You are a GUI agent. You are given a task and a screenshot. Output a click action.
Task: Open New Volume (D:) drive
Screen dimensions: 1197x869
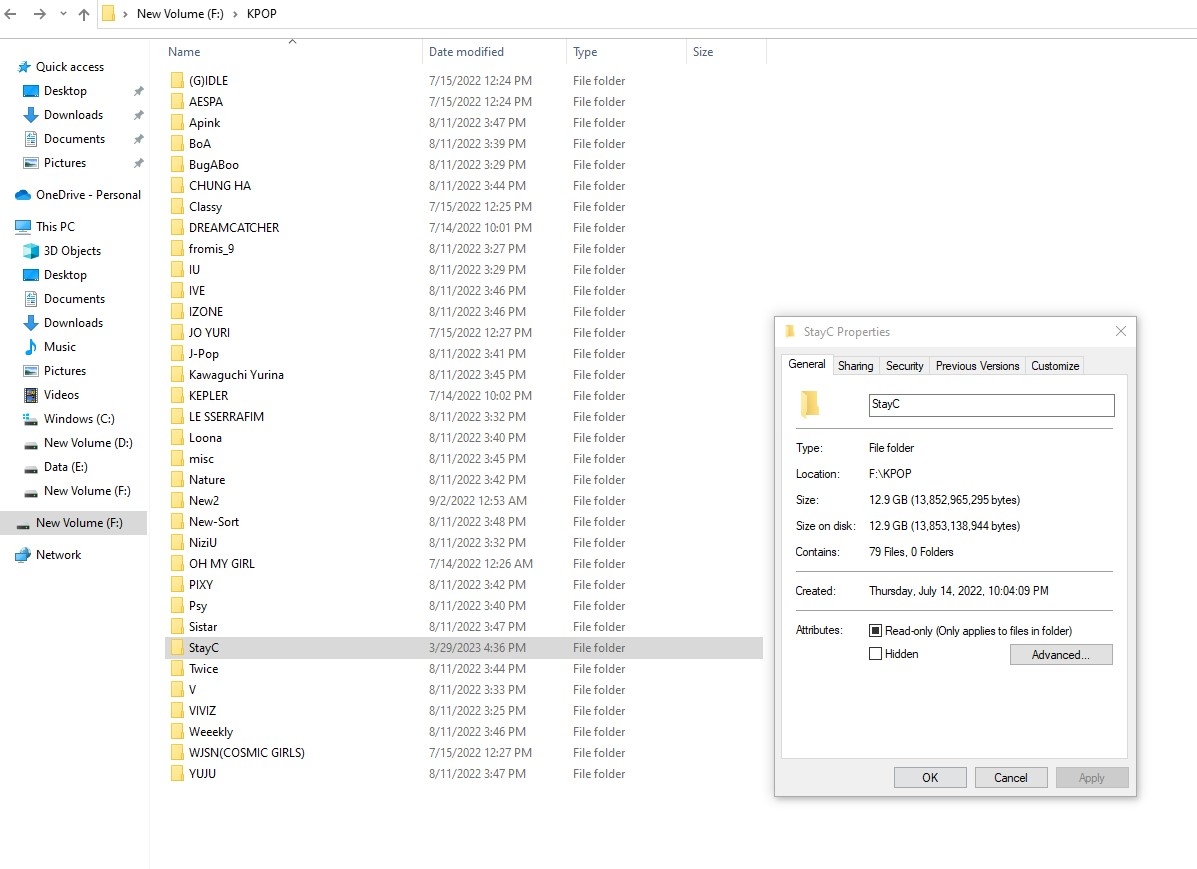coord(88,443)
